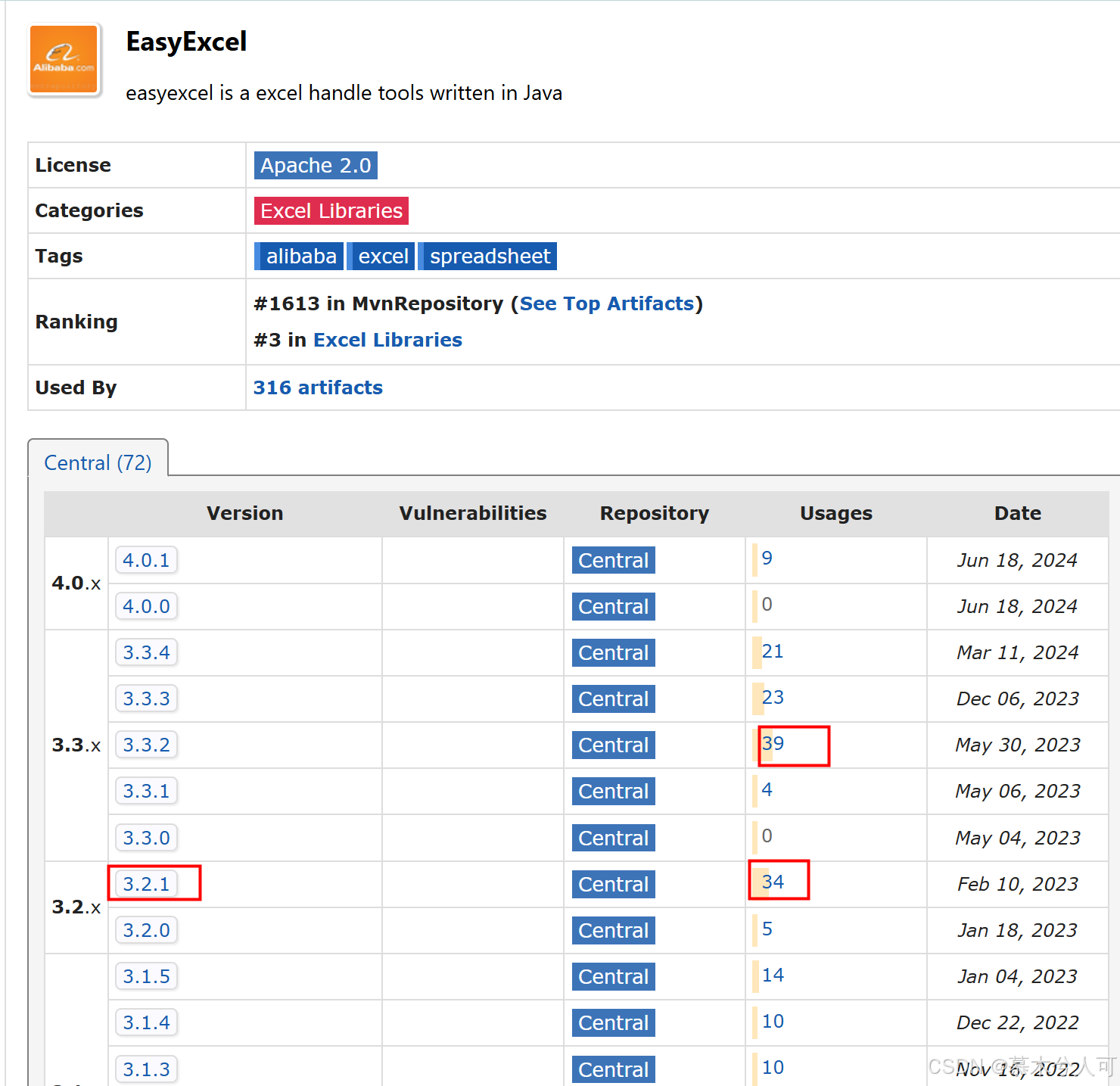Click the date May 30, 2023
Viewport: 1120px width, 1086px height.
pyautogui.click(x=1018, y=745)
